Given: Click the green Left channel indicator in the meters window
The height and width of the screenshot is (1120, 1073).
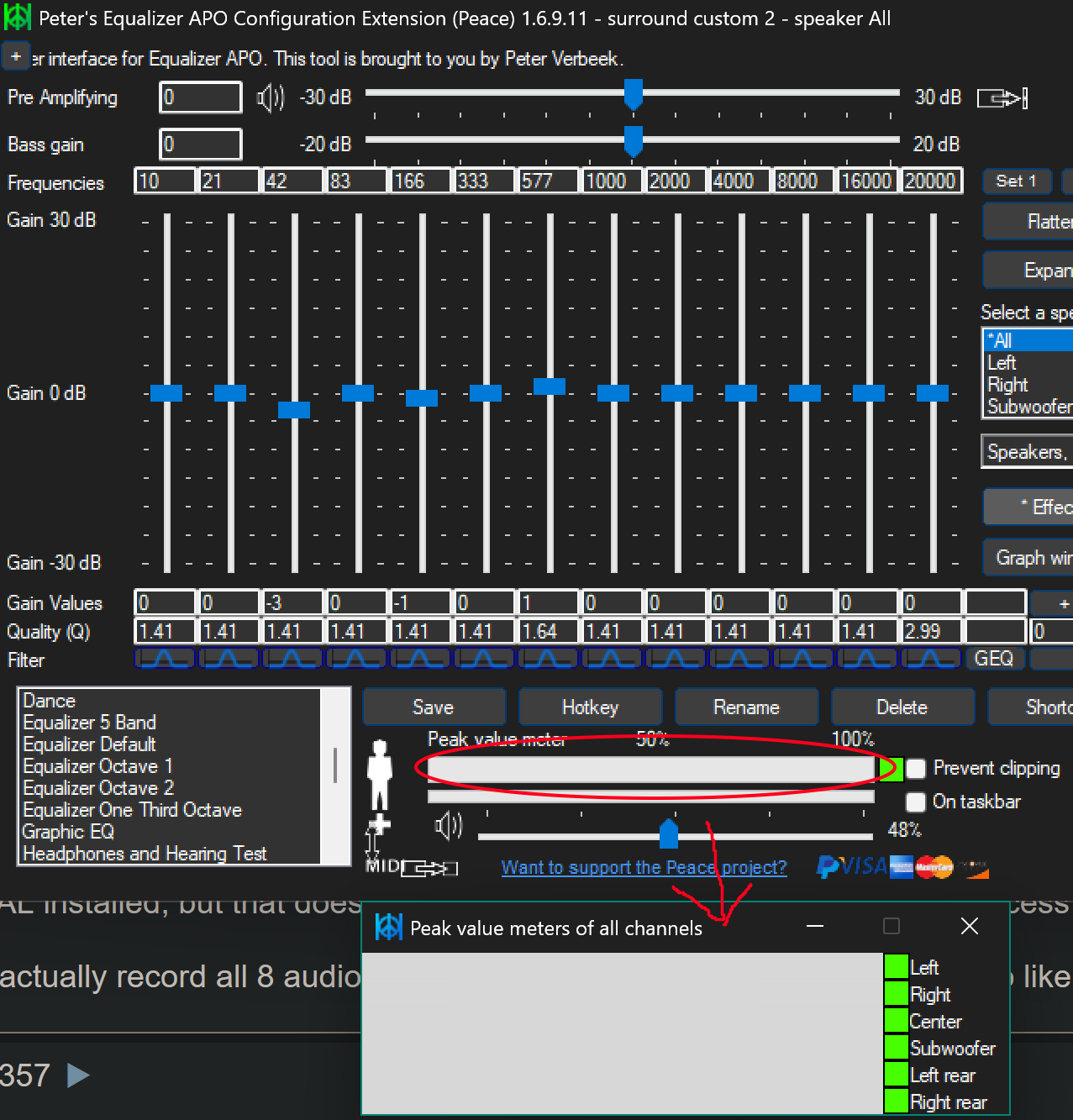Looking at the screenshot, I should [x=897, y=966].
